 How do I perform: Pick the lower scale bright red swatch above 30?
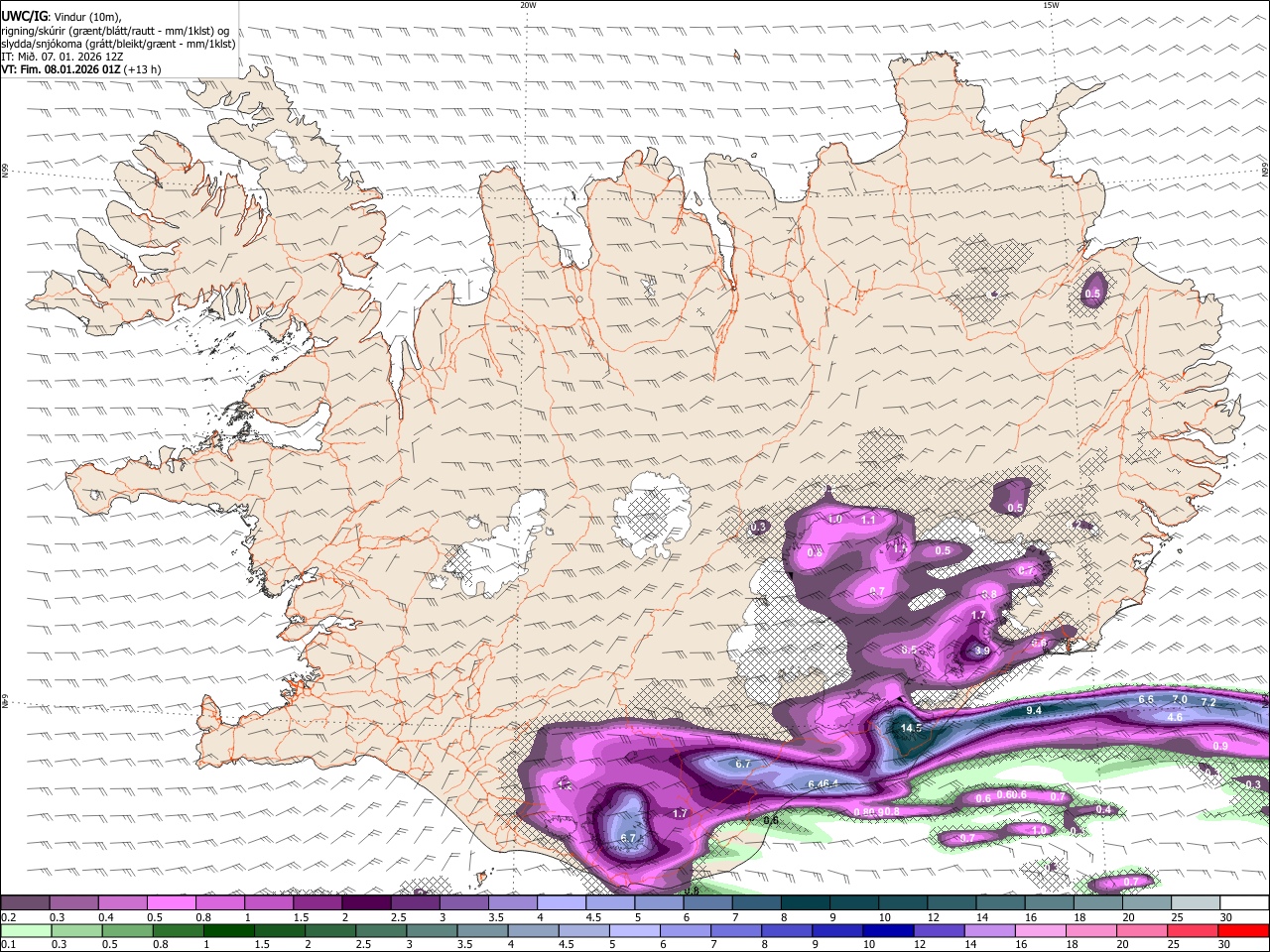(x=1243, y=930)
